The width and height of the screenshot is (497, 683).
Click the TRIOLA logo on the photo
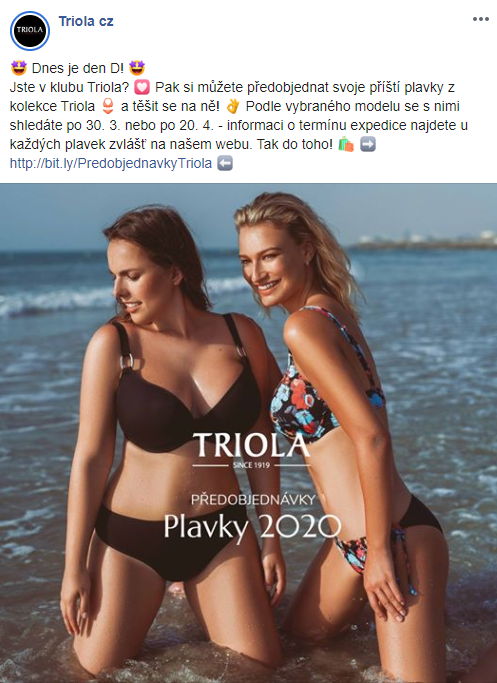tap(251, 445)
